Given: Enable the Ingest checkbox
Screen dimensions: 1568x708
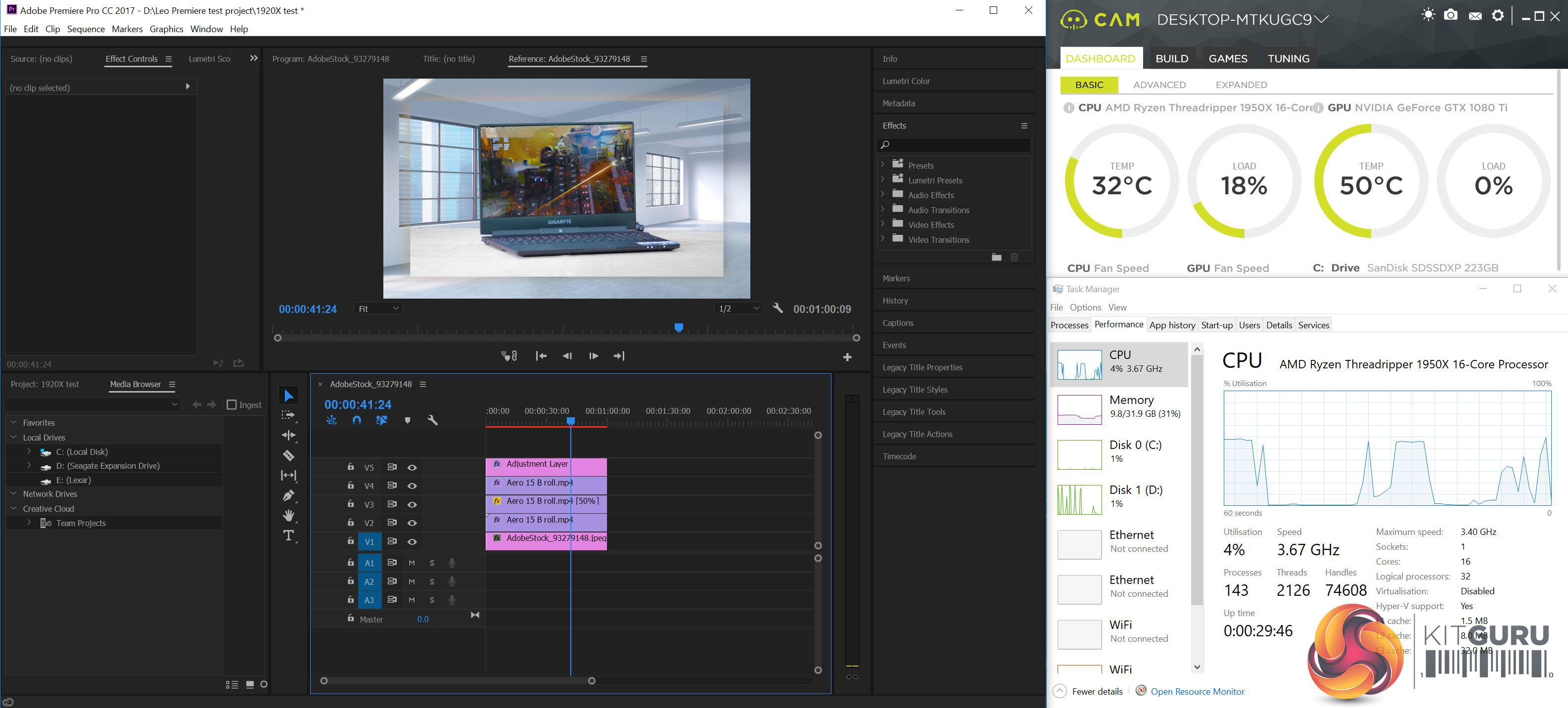Looking at the screenshot, I should point(231,404).
